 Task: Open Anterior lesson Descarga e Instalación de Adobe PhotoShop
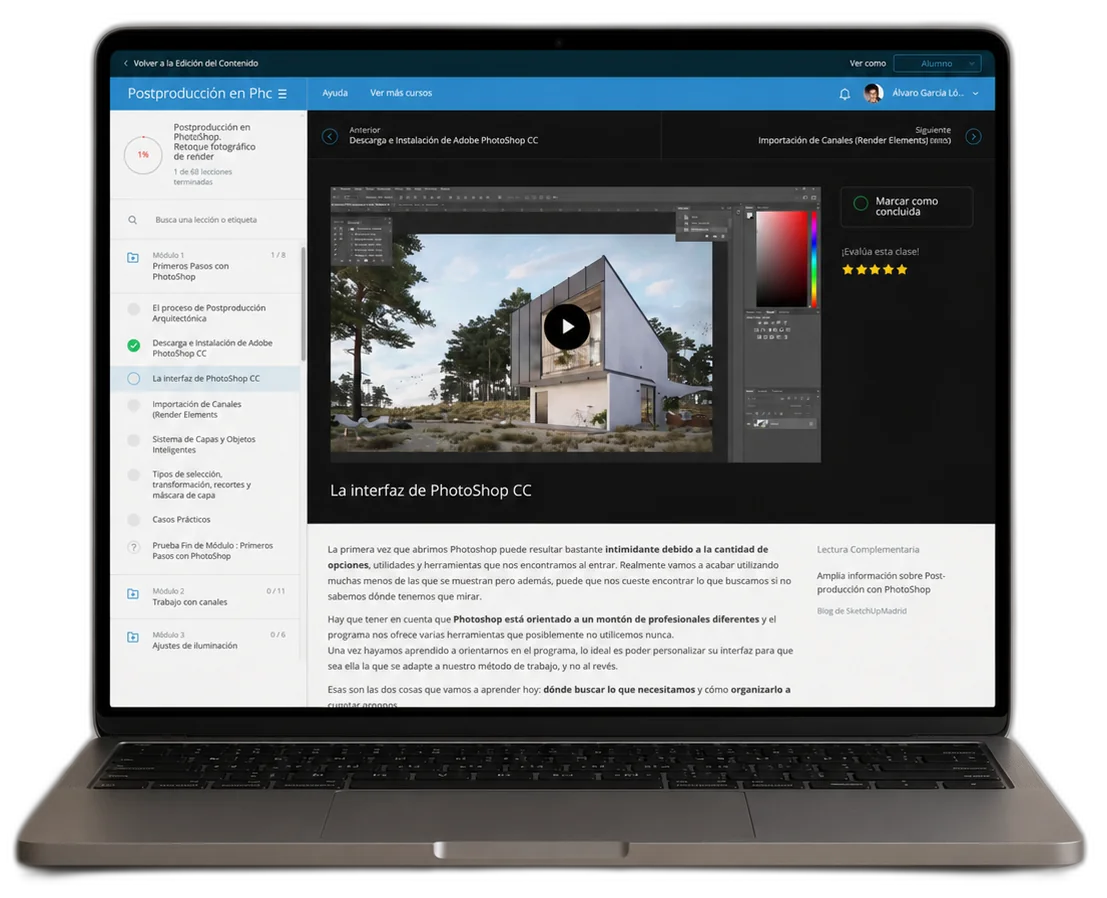pos(443,136)
